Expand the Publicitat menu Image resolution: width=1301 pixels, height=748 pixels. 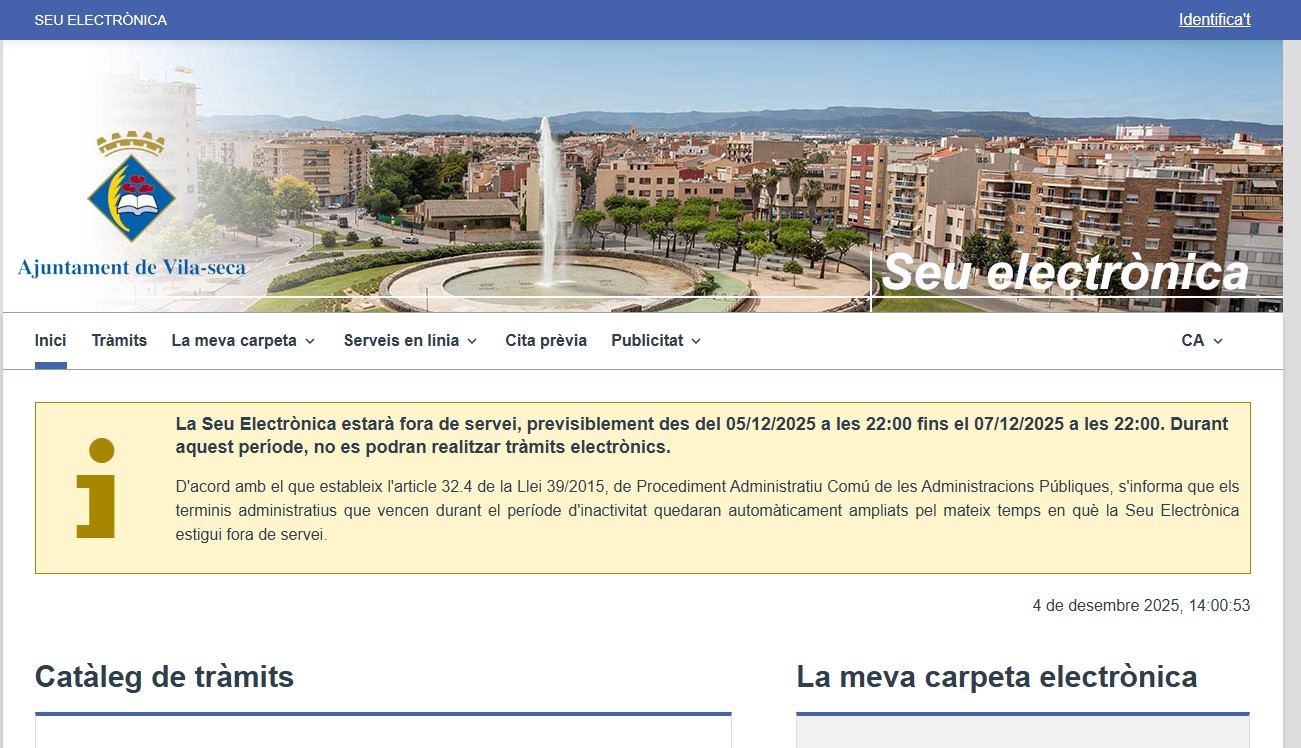(x=647, y=341)
